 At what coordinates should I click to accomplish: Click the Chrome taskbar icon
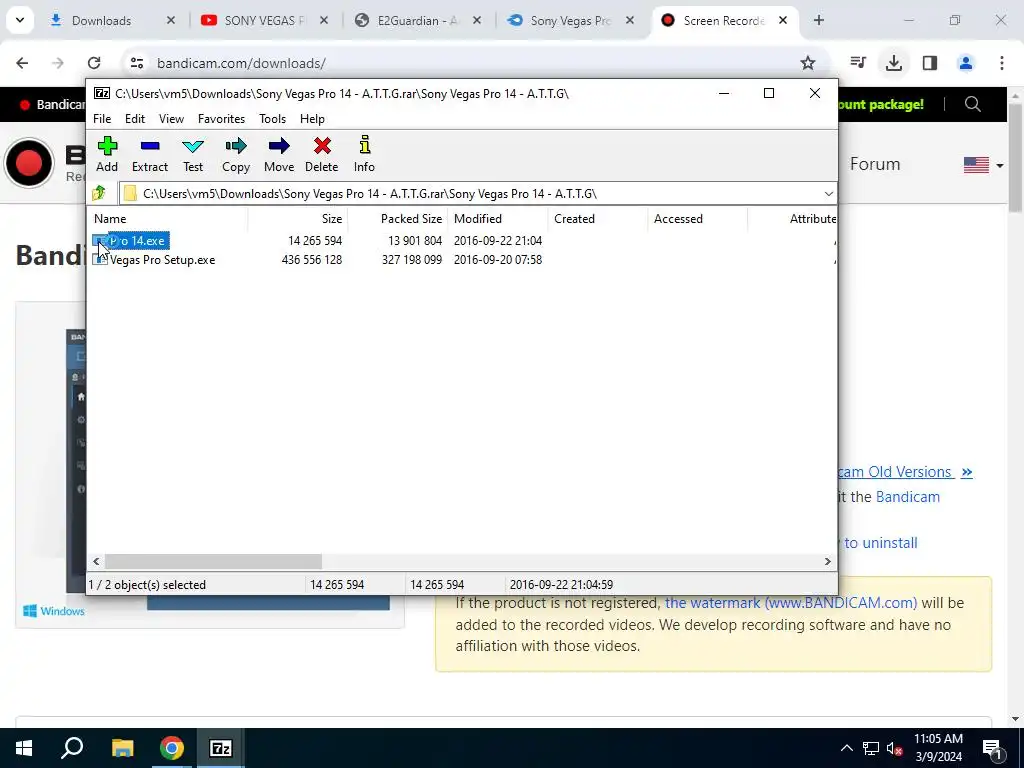coord(172,748)
